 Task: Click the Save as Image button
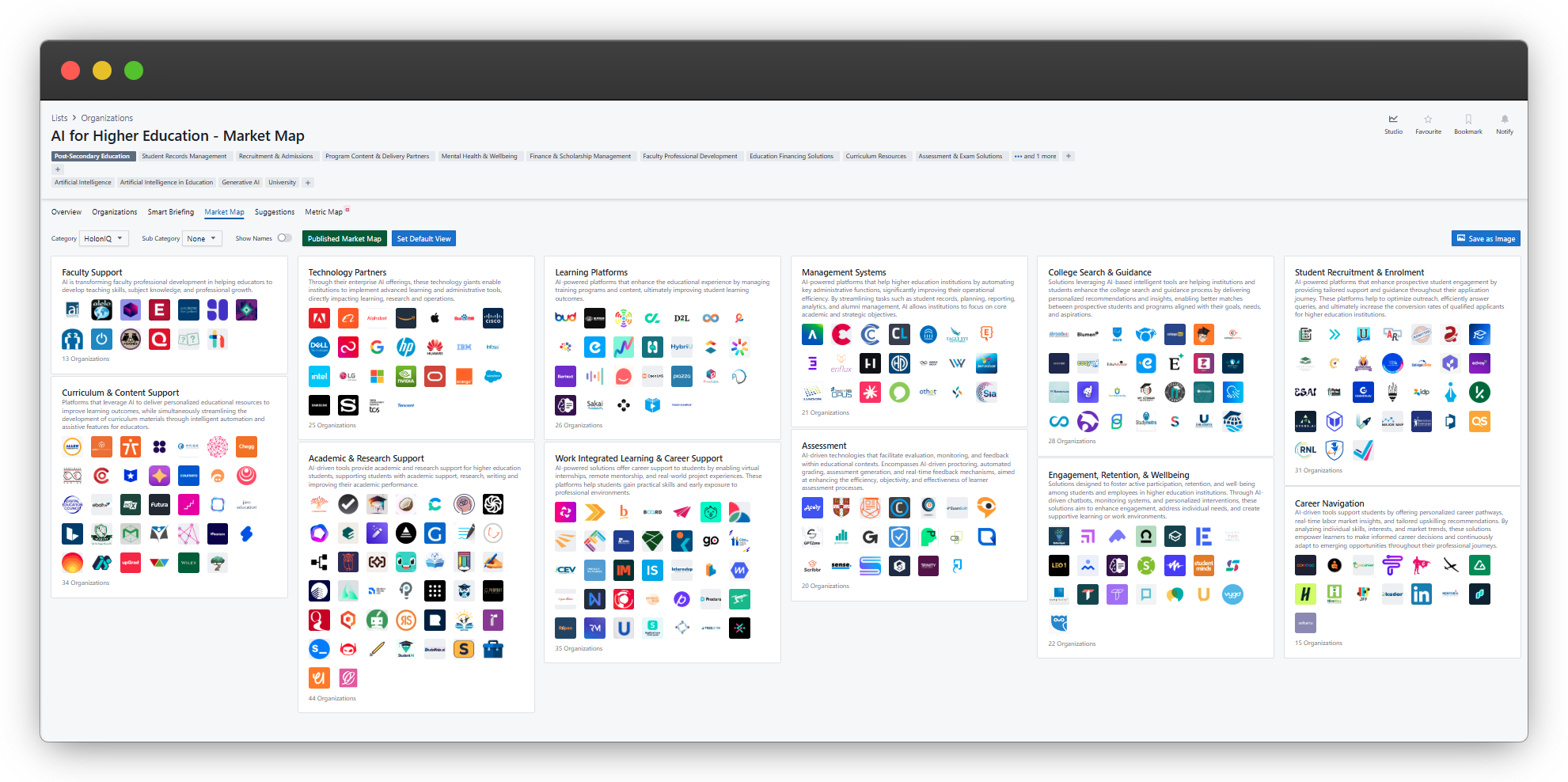click(x=1486, y=238)
